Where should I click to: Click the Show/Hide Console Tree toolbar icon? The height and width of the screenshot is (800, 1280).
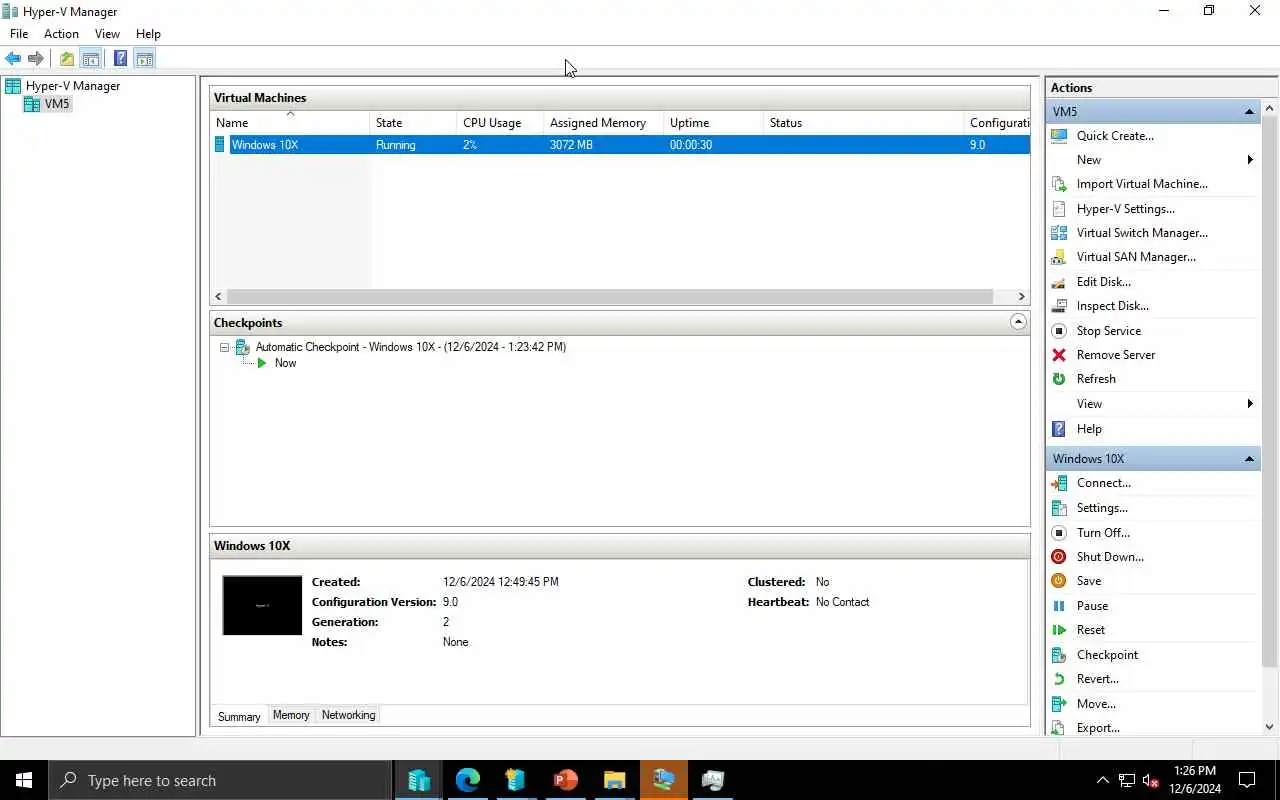(90, 59)
